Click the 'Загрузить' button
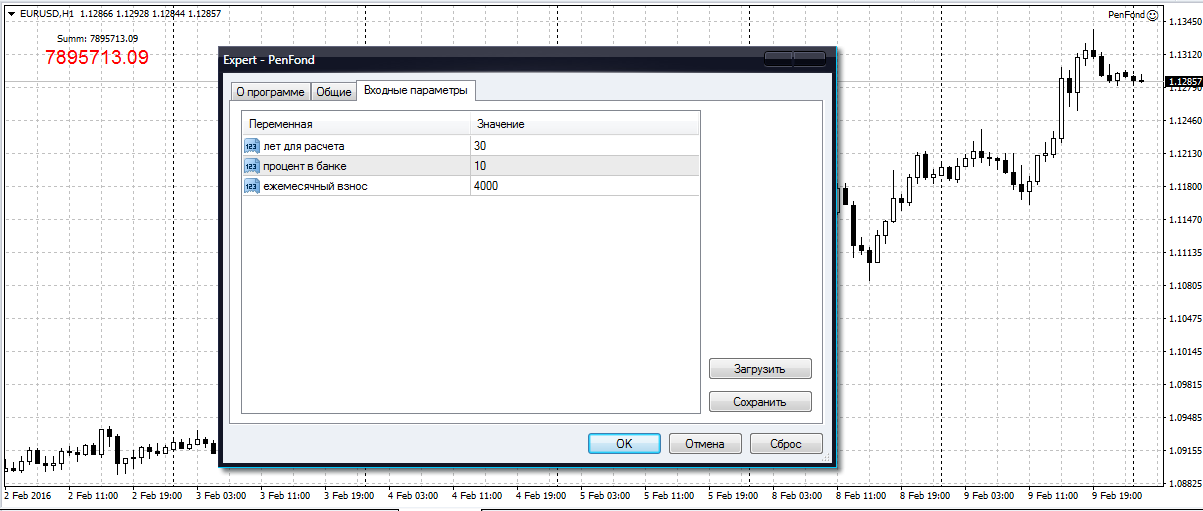 point(760,369)
